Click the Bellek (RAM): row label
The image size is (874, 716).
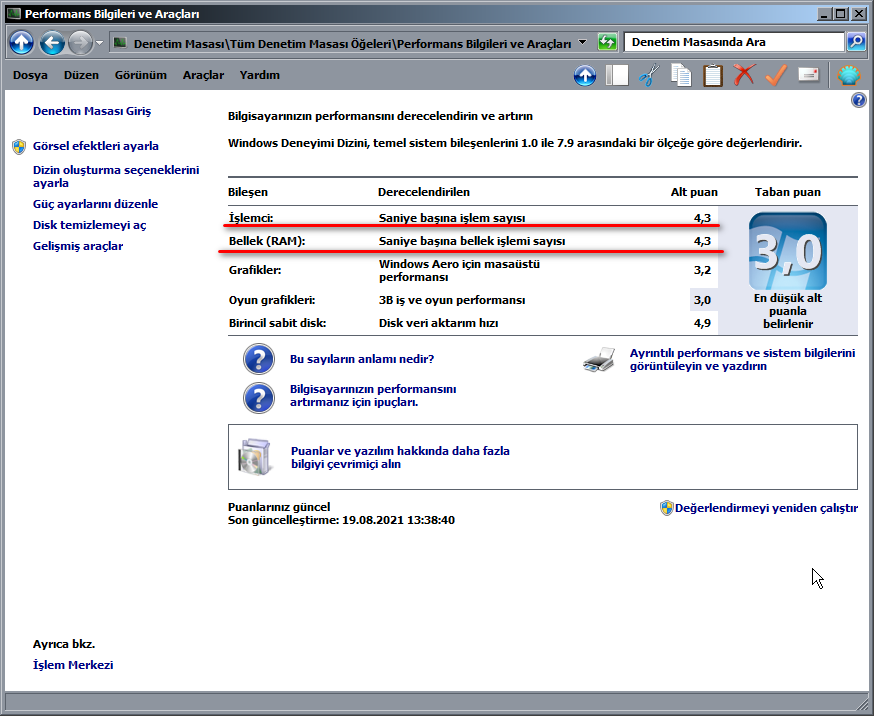click(x=267, y=241)
